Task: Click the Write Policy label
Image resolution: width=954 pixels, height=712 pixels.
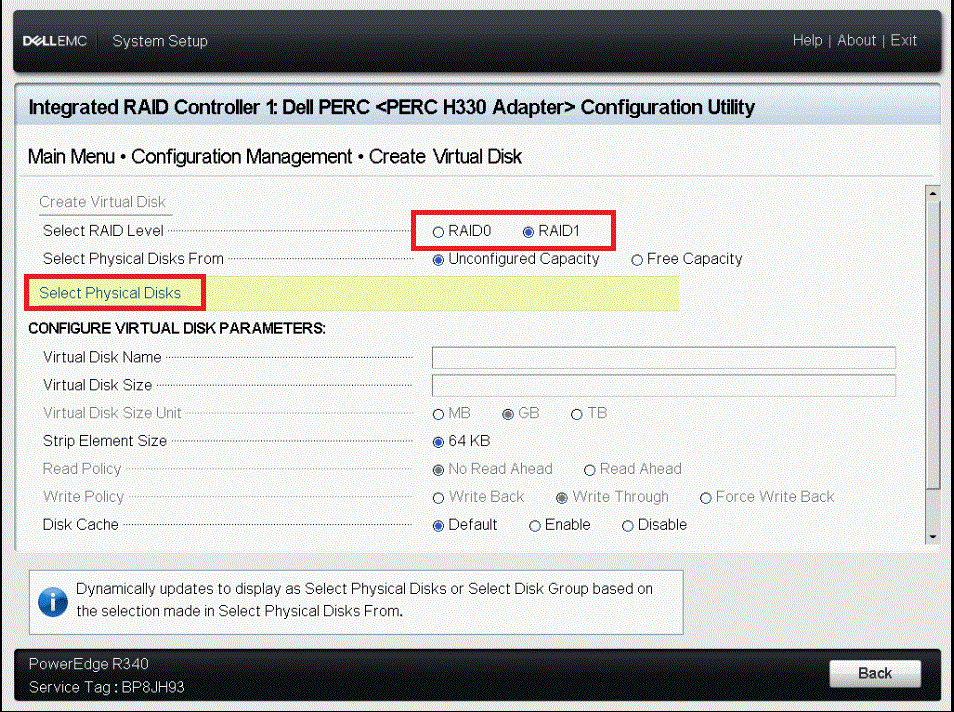Action: click(83, 497)
